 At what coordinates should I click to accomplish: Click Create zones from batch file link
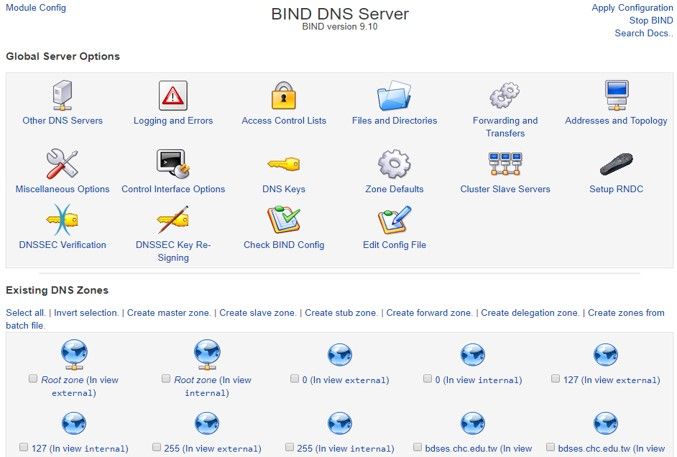pos(626,313)
